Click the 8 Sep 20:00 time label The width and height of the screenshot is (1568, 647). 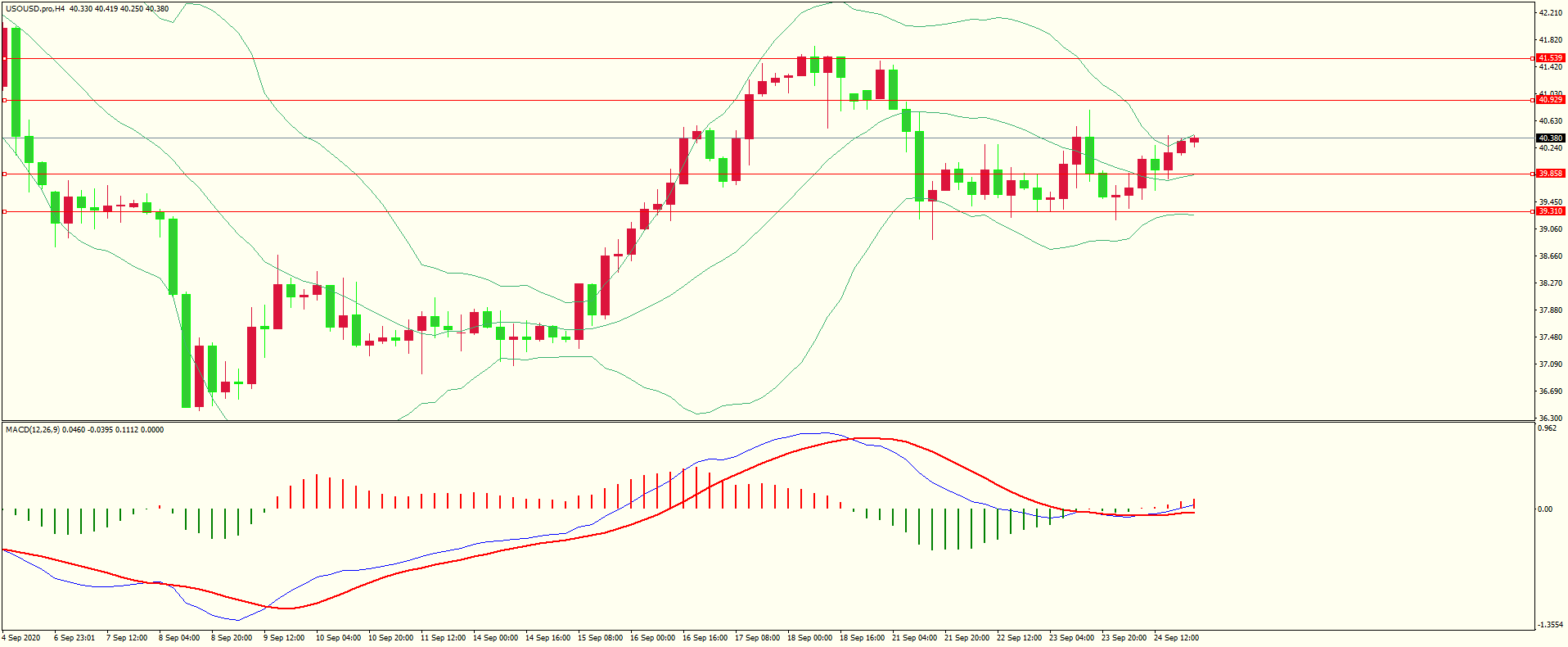(x=232, y=638)
